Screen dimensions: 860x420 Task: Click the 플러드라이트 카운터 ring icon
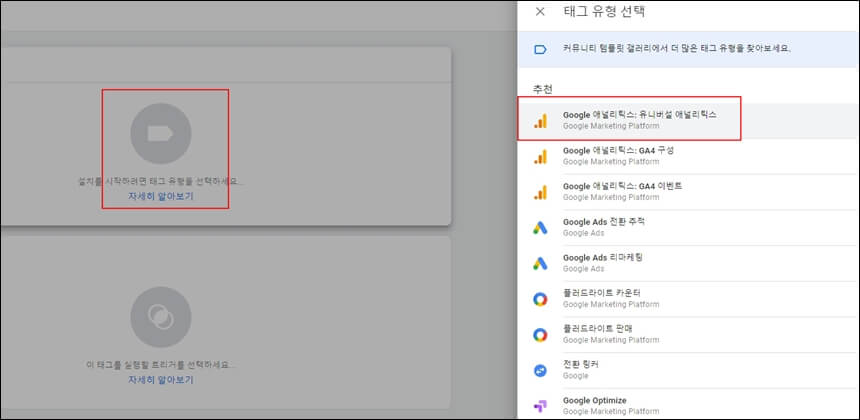tap(540, 299)
